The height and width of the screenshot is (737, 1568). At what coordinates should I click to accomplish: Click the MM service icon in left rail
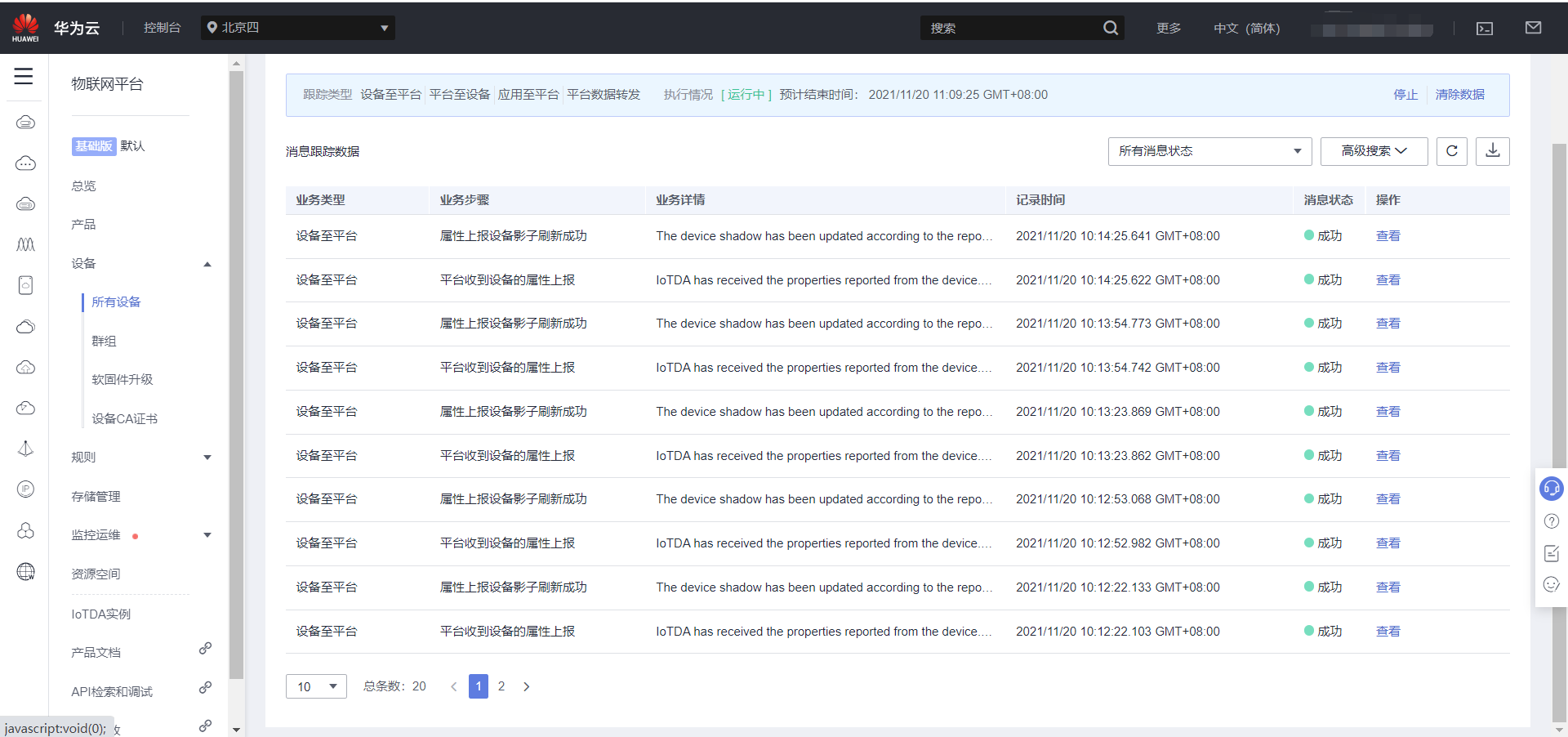click(x=25, y=244)
